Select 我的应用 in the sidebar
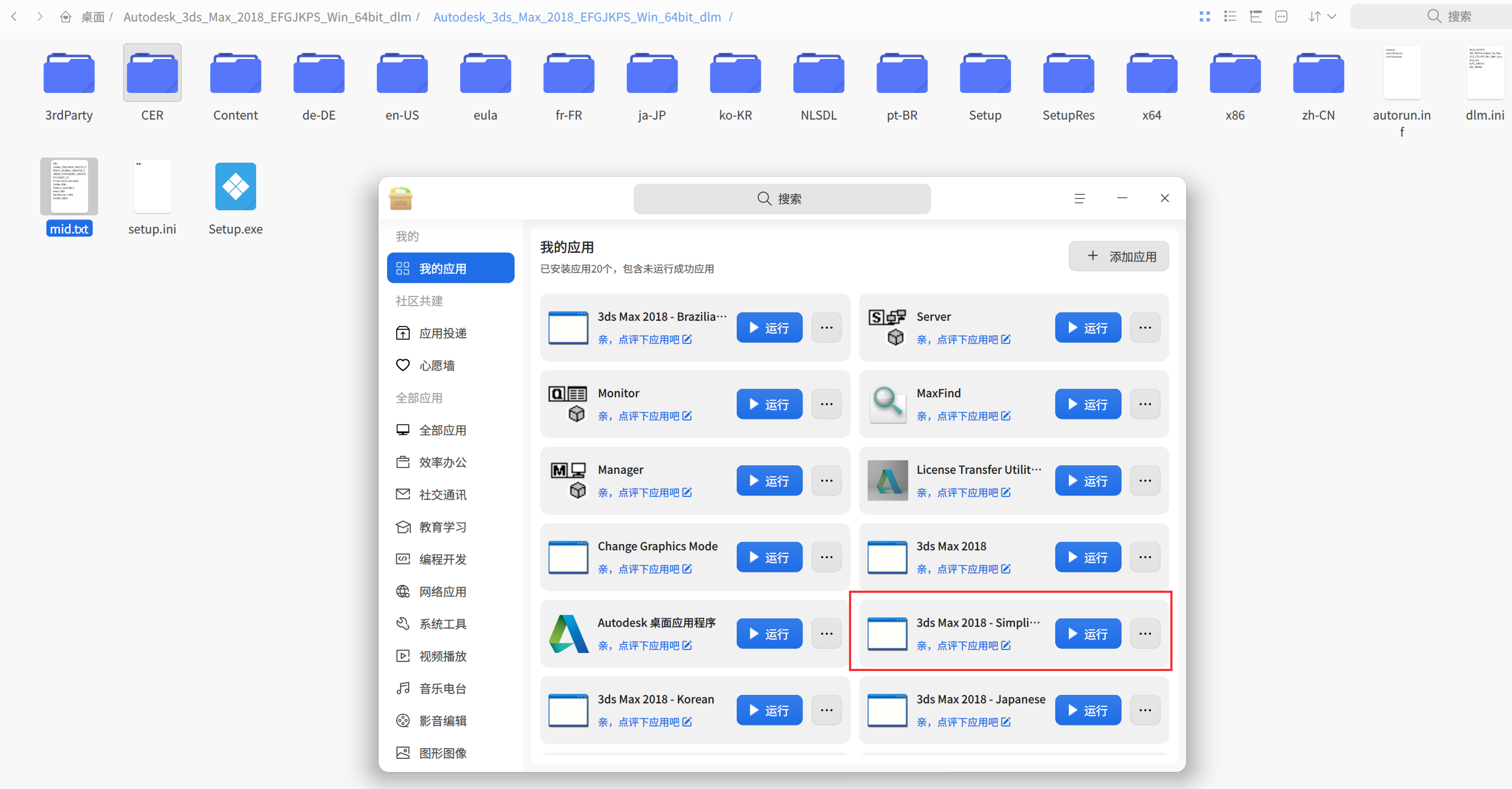 (450, 268)
